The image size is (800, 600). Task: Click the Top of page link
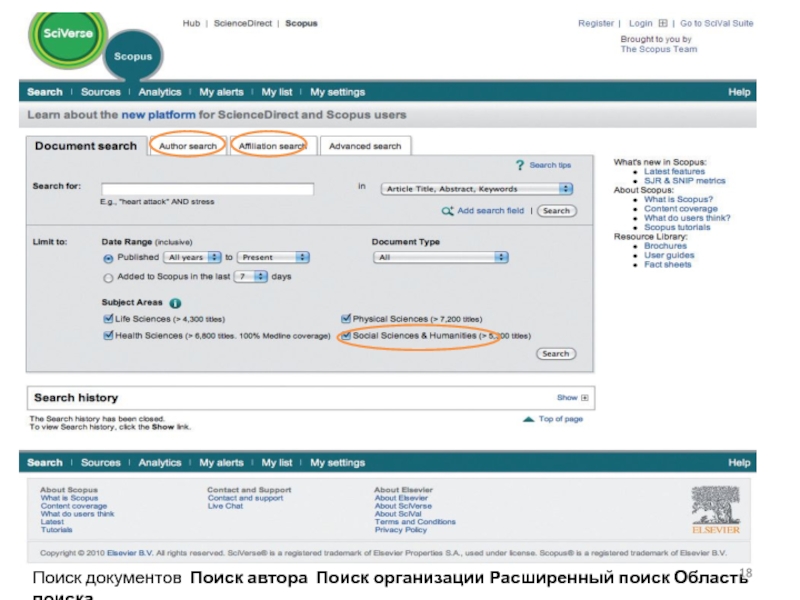click(561, 419)
